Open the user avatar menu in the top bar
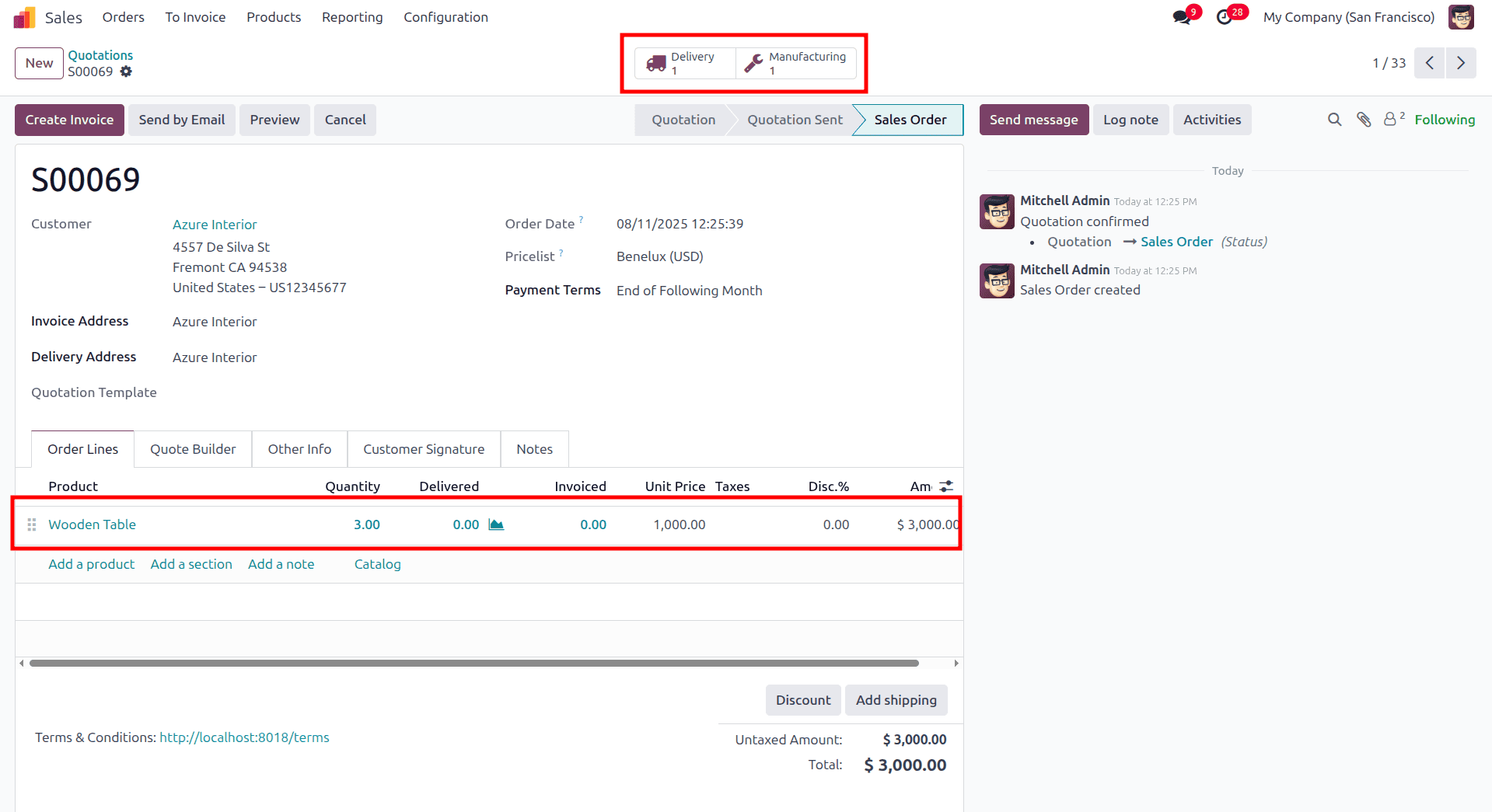1492x812 pixels. pyautogui.click(x=1461, y=17)
